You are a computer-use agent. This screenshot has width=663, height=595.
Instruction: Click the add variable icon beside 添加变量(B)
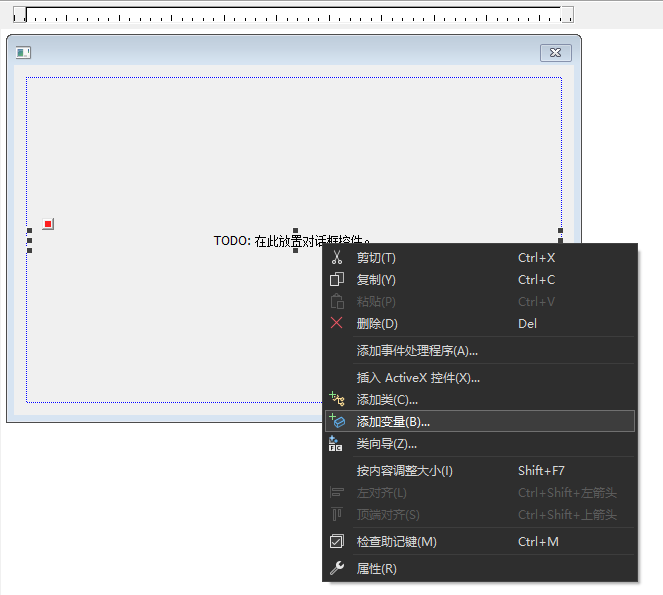point(337,421)
